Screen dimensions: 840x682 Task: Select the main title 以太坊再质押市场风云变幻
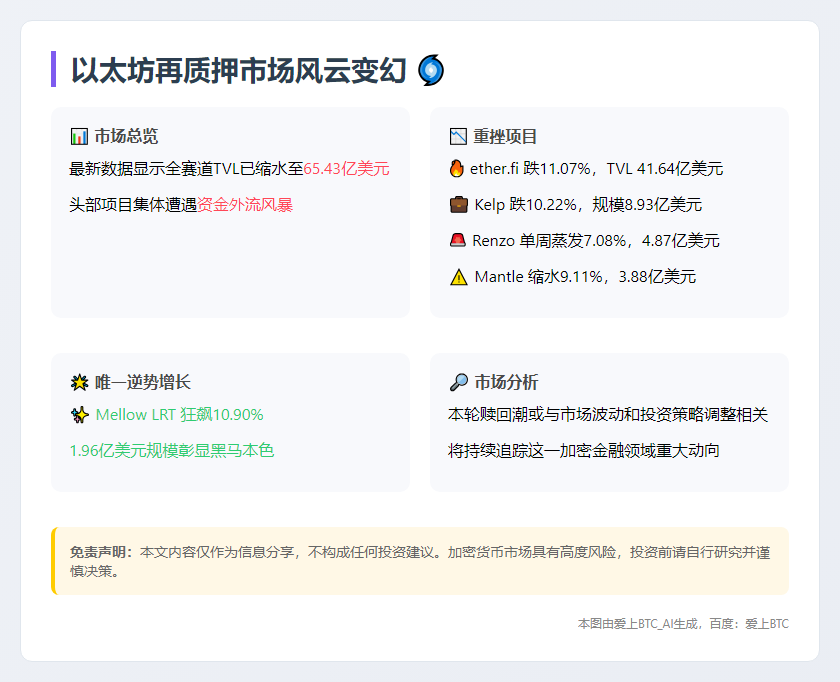[239, 70]
